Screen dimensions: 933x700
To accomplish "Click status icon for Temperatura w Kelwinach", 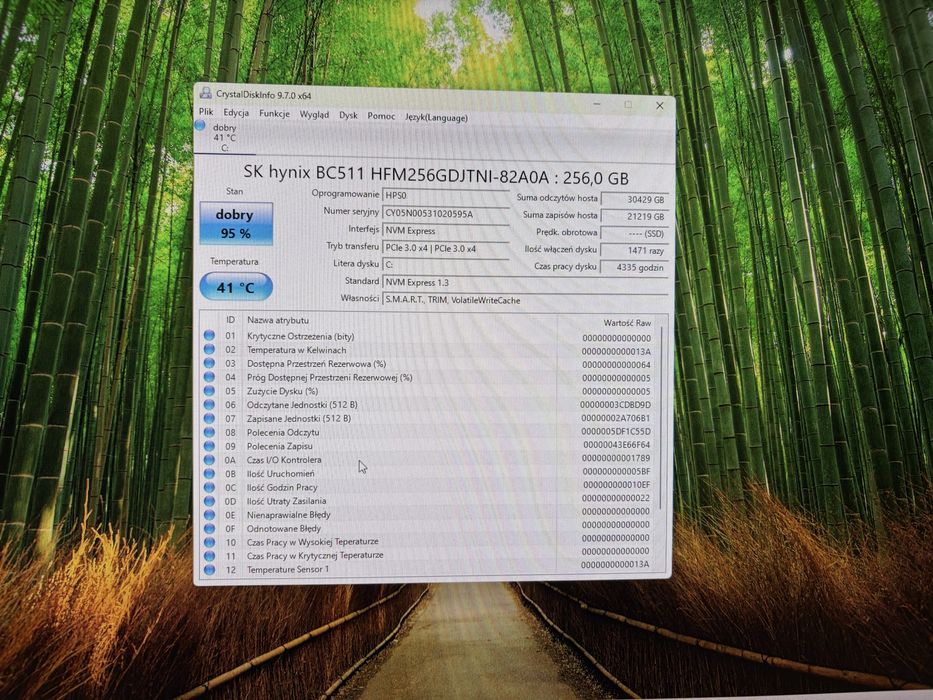I will coord(209,349).
